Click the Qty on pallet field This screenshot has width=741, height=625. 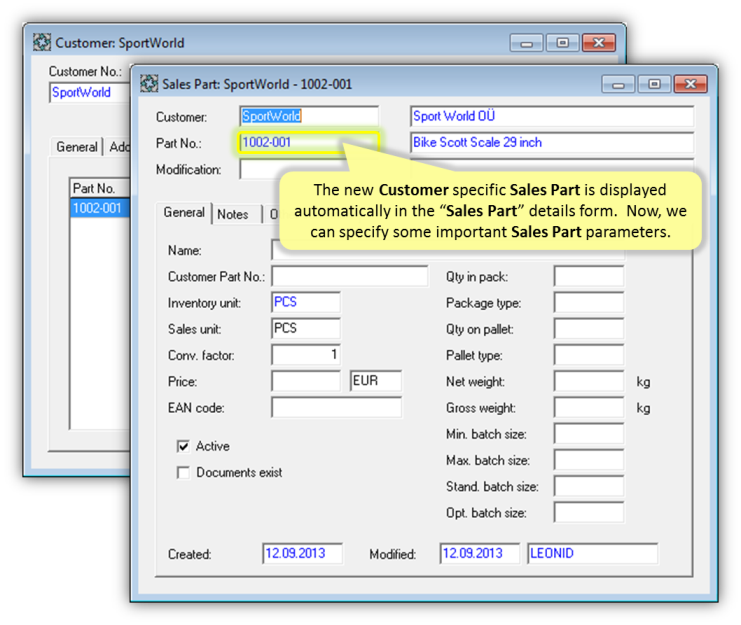[589, 329]
